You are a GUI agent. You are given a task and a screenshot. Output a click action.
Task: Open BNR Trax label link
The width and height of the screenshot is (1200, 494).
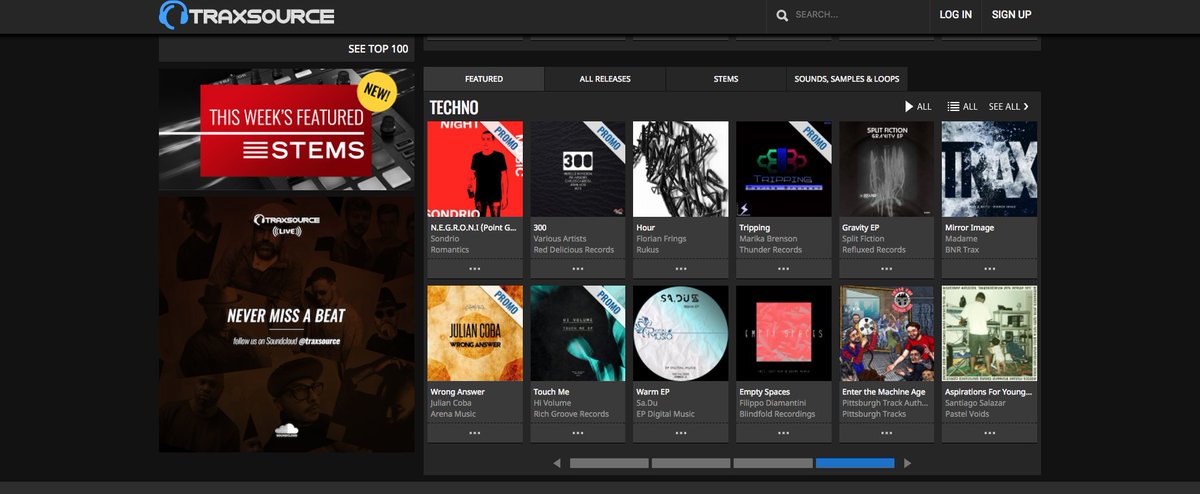coord(964,250)
